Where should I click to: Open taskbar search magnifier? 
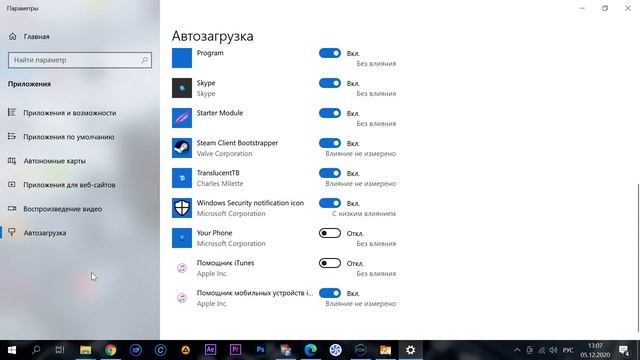click(36, 350)
